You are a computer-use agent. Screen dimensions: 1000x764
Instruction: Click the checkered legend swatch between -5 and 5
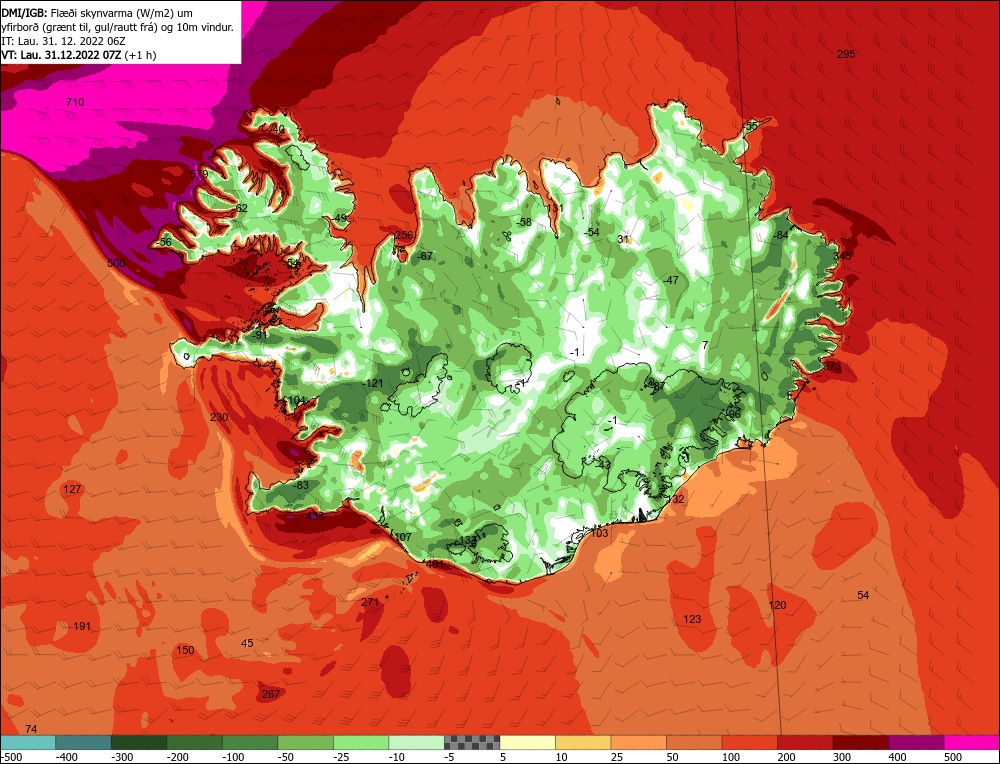pyautogui.click(x=472, y=743)
